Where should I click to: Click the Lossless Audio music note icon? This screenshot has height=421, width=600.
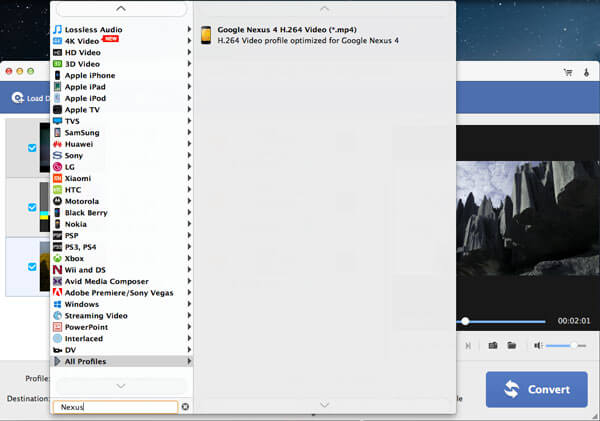pyautogui.click(x=57, y=29)
